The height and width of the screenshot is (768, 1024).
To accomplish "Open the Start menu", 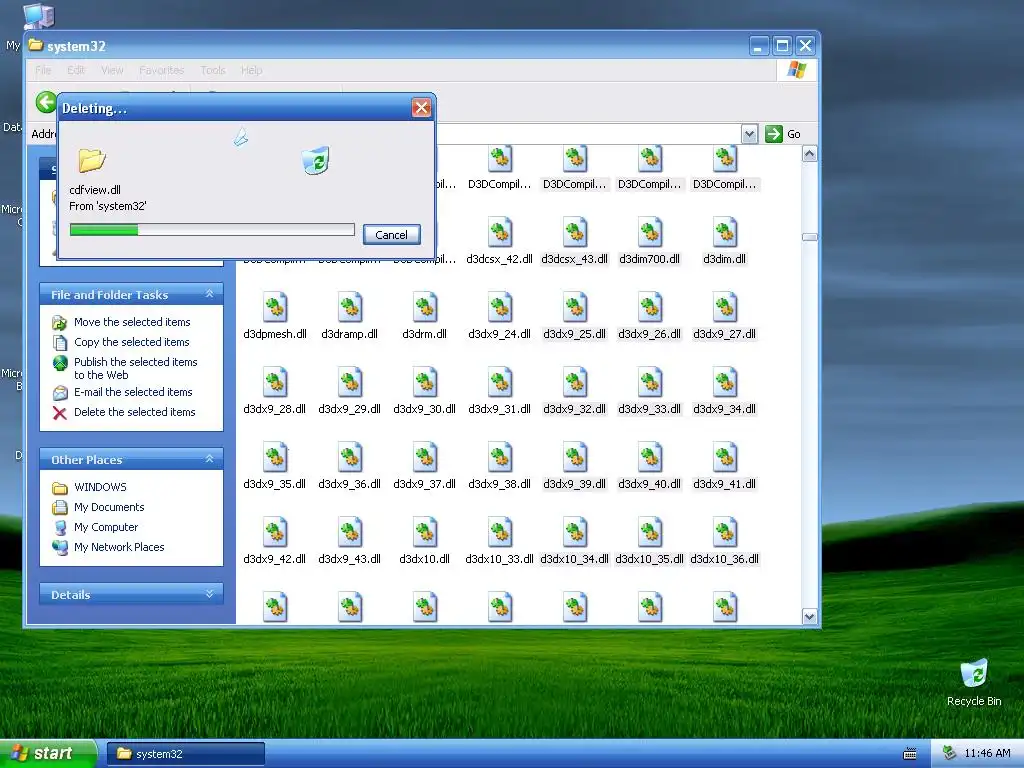I will point(48,753).
